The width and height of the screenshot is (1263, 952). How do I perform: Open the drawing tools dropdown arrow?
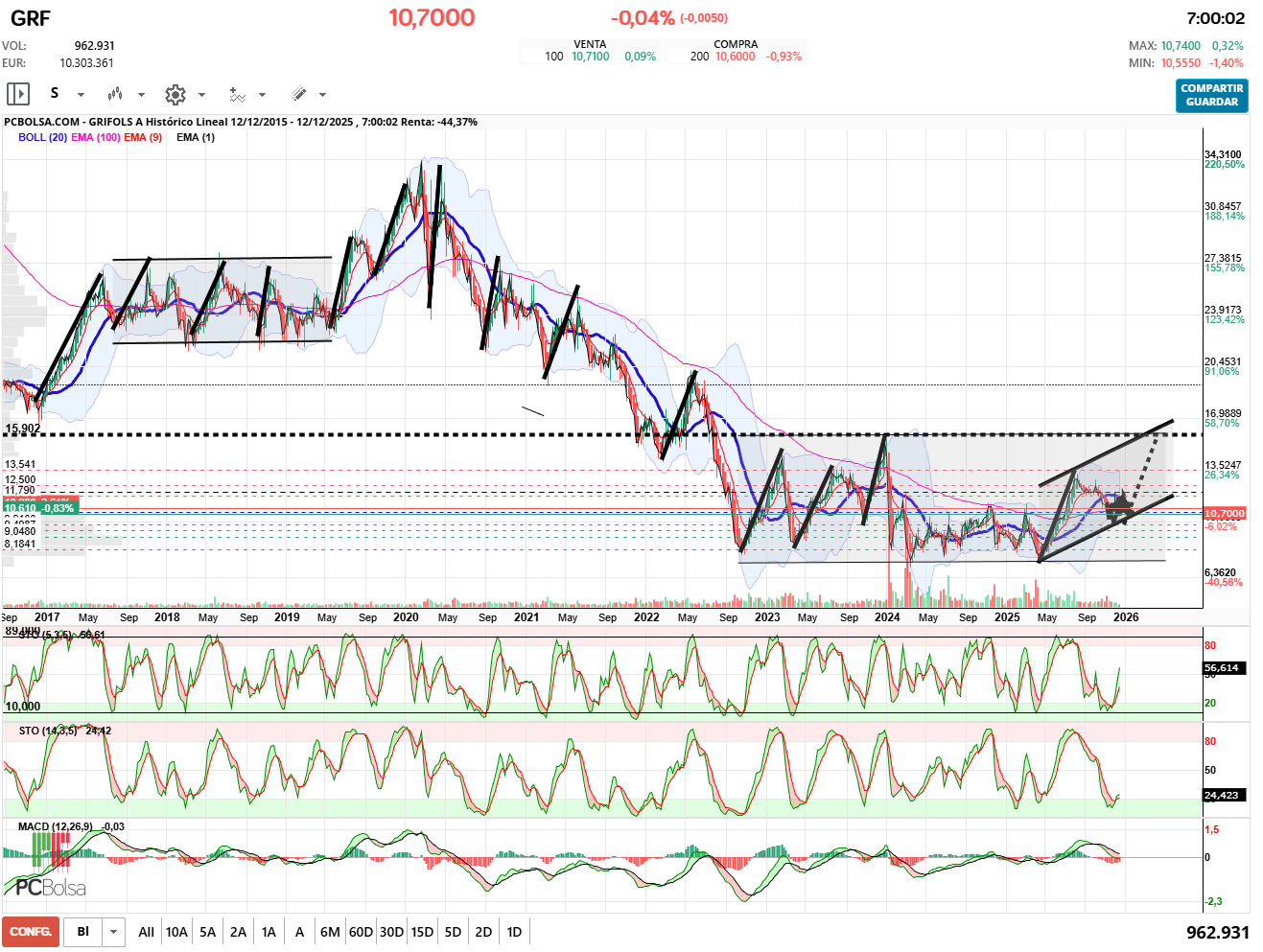[322, 95]
